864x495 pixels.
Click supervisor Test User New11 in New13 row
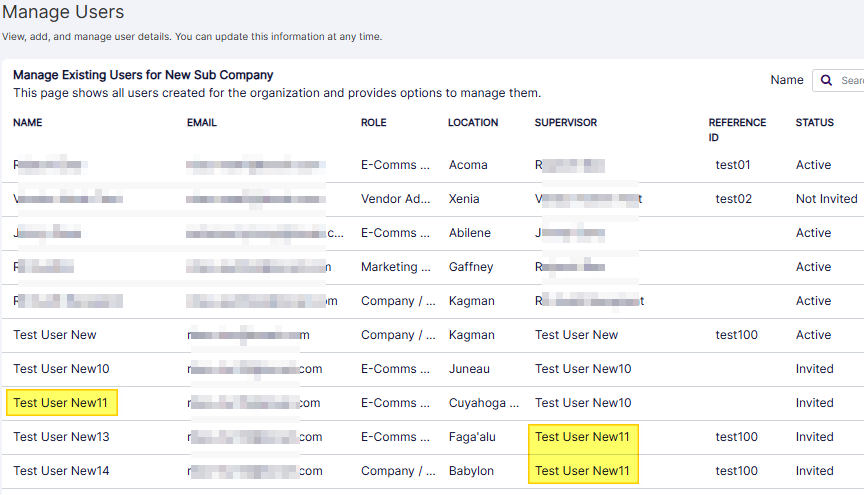pyautogui.click(x=582, y=437)
